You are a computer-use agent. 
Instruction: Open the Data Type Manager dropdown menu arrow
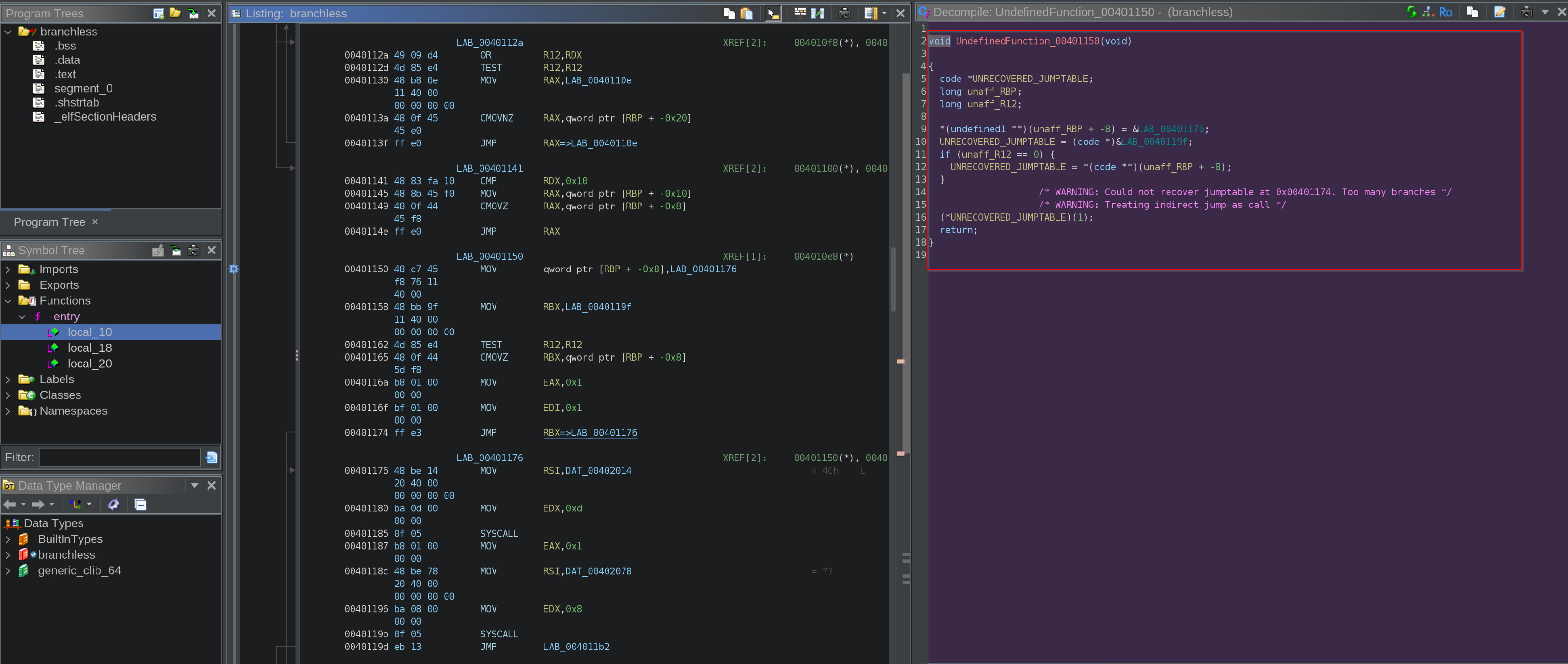195,485
